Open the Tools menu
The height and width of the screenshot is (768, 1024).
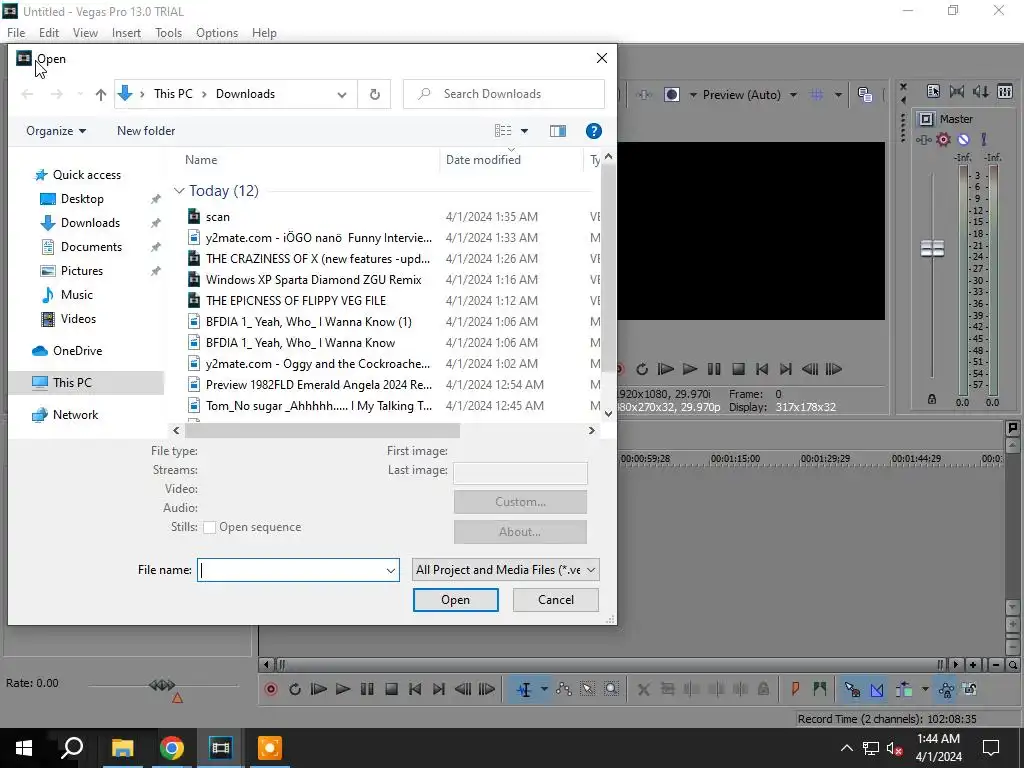coord(168,33)
